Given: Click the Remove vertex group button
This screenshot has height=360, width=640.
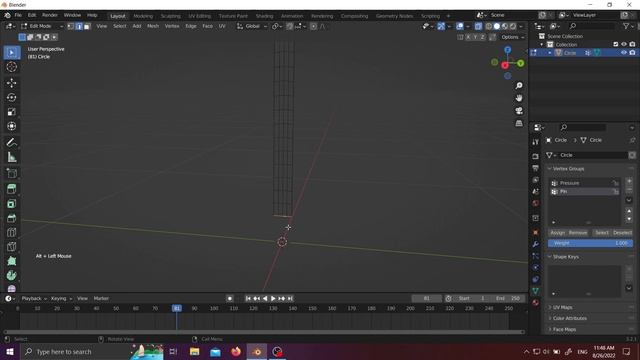Looking at the screenshot, I should pos(578,233).
